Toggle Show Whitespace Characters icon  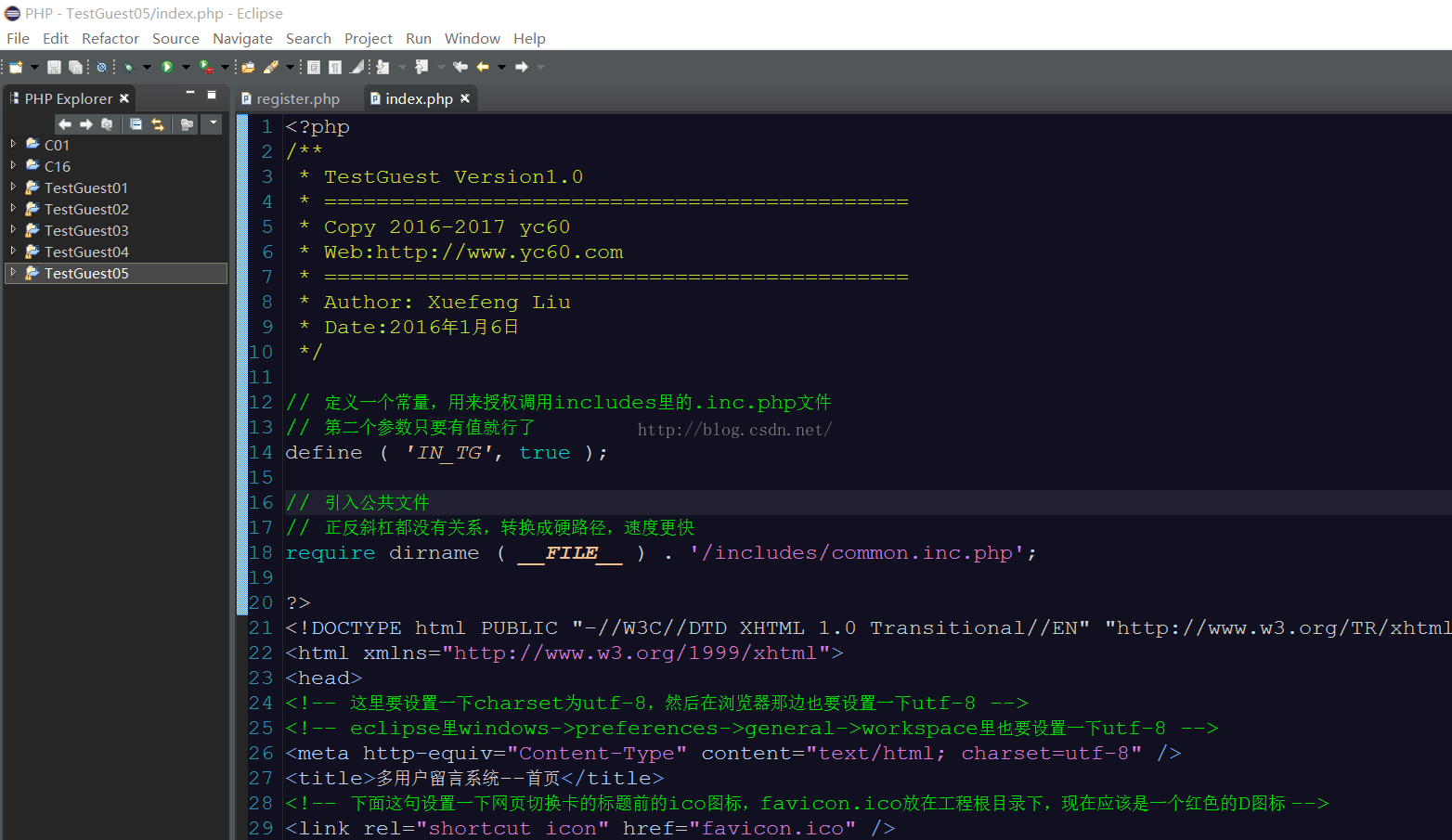point(335,67)
